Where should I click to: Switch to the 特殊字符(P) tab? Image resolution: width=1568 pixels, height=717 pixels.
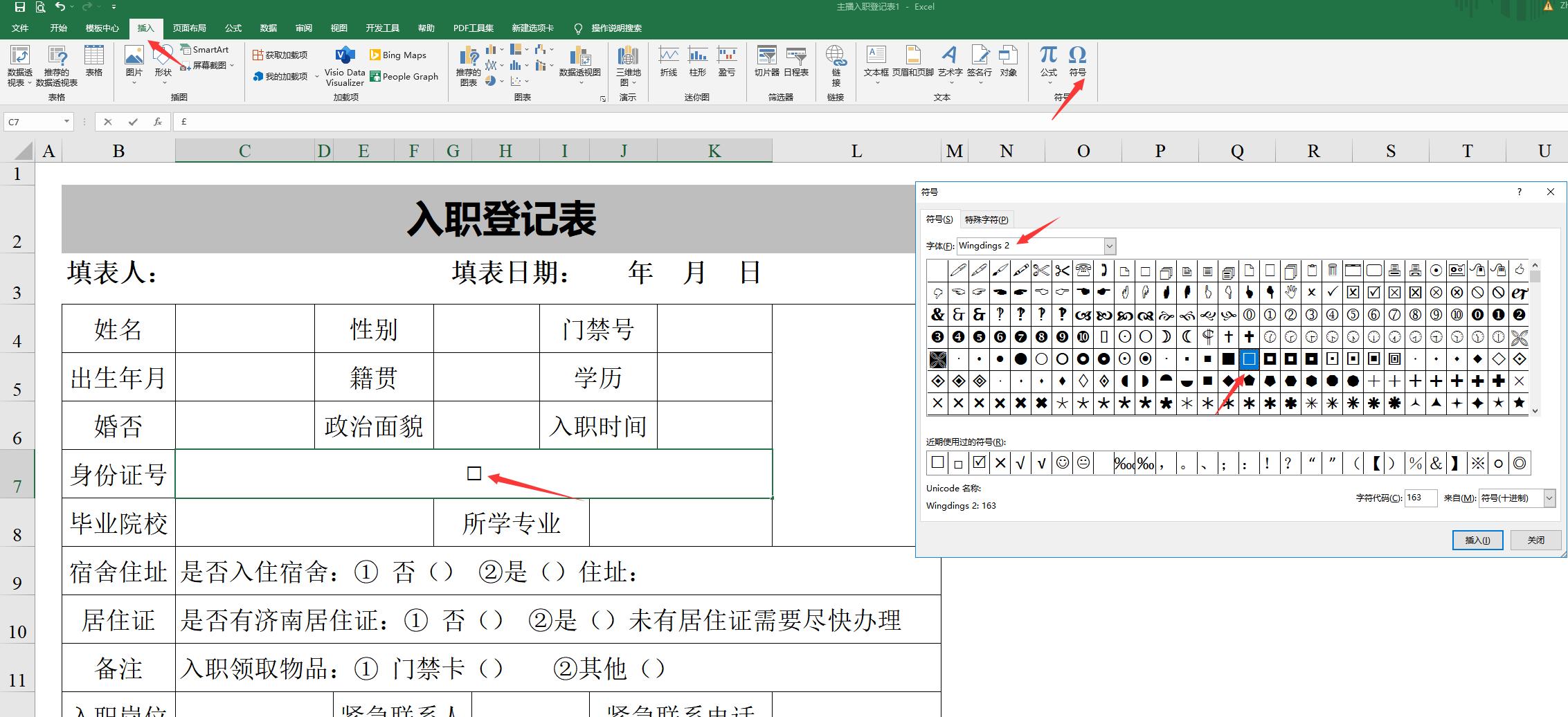[x=986, y=219]
